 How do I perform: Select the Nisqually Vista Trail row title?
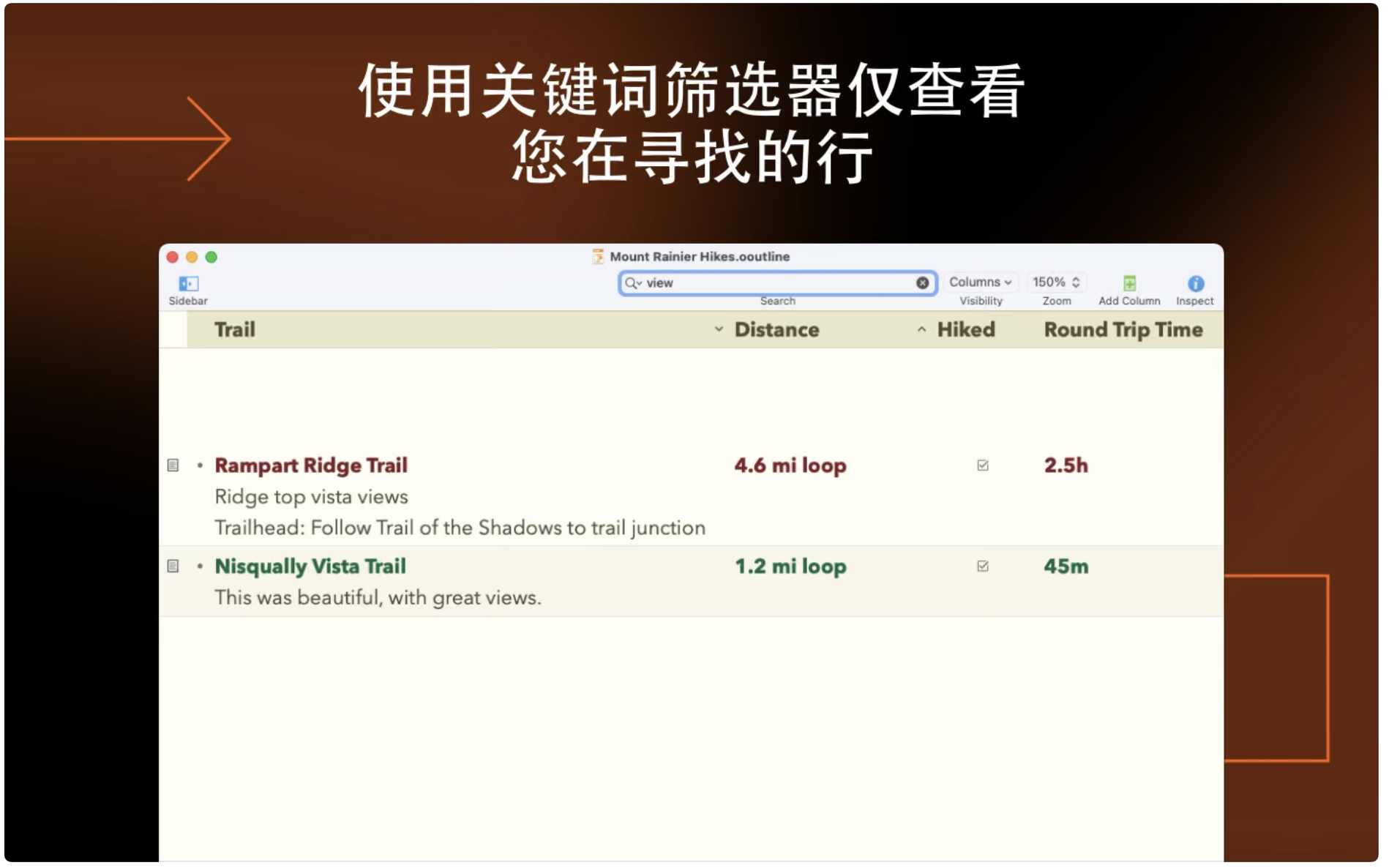tap(310, 567)
